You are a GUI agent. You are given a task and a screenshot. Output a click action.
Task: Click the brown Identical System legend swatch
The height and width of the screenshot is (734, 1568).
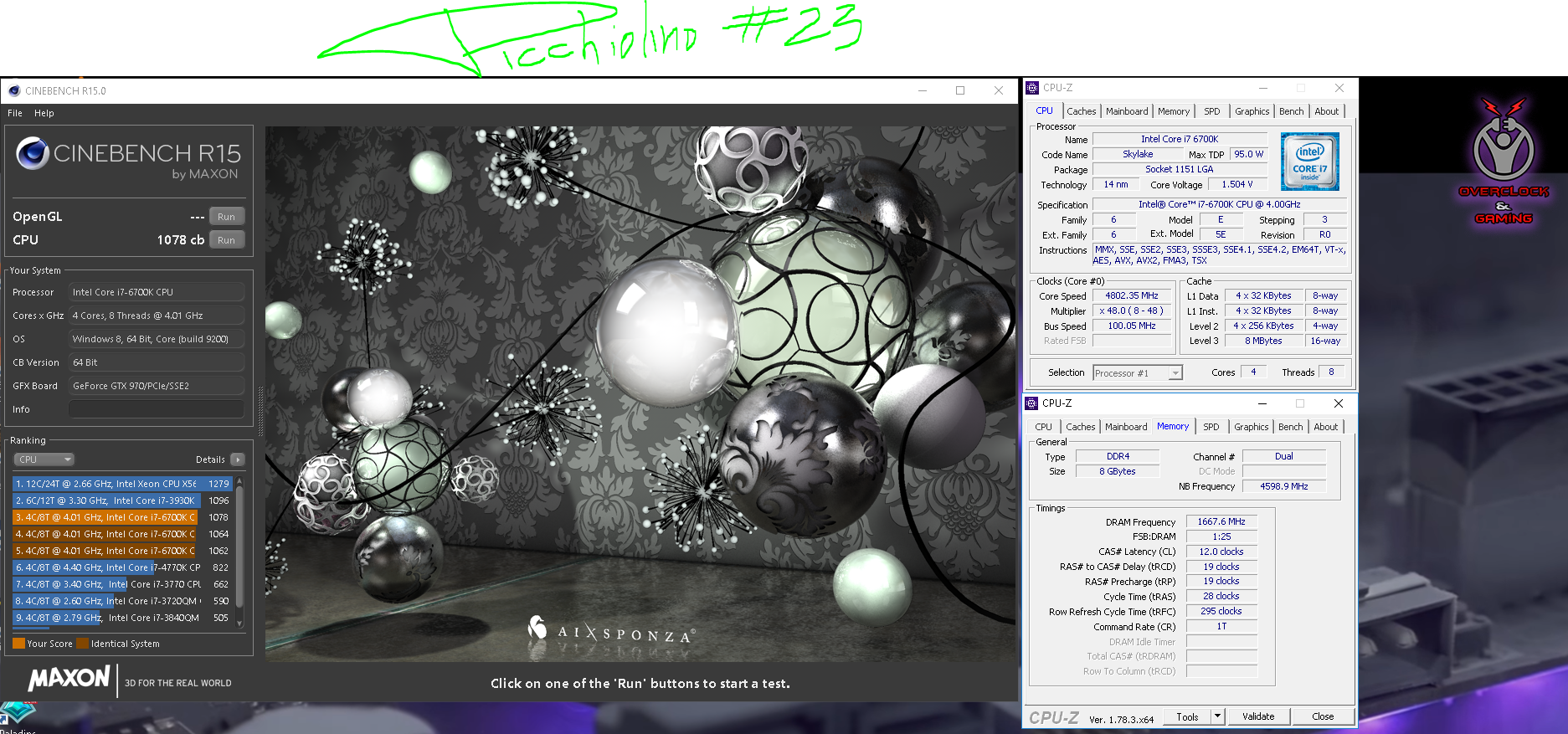83,644
